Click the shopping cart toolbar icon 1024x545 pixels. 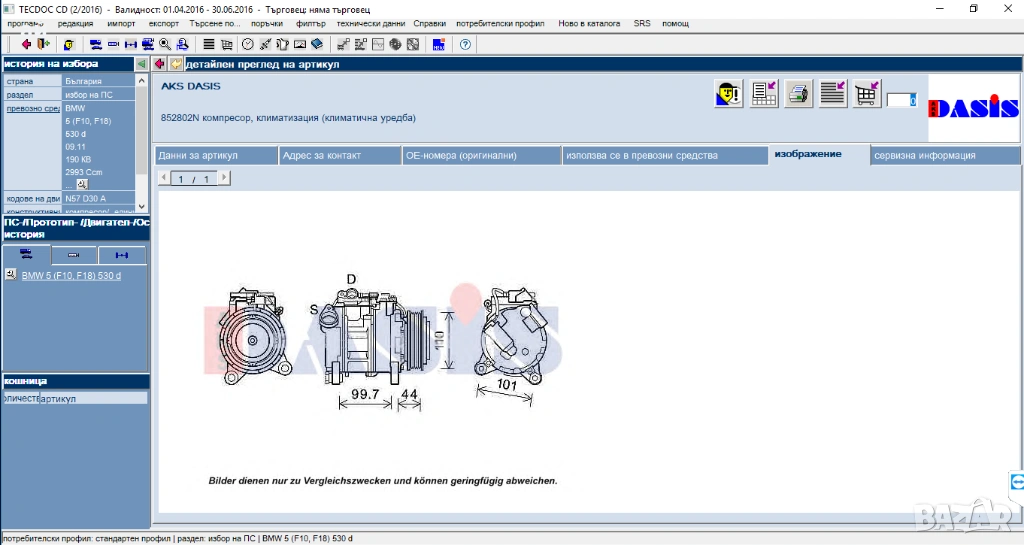[227, 44]
